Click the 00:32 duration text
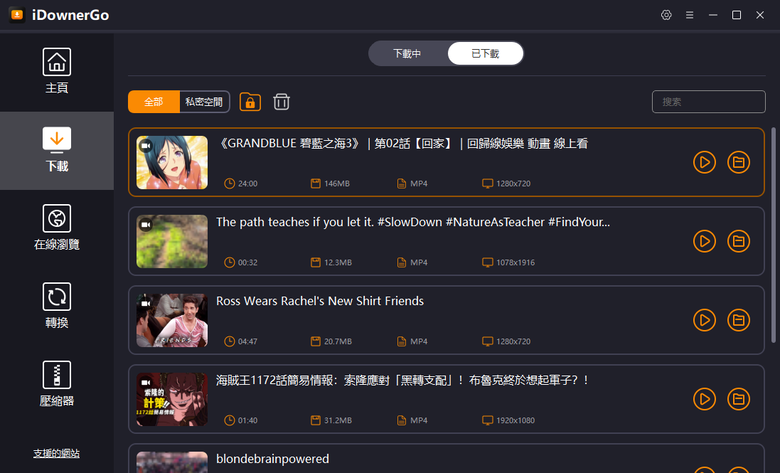780x473 pixels. point(248,263)
